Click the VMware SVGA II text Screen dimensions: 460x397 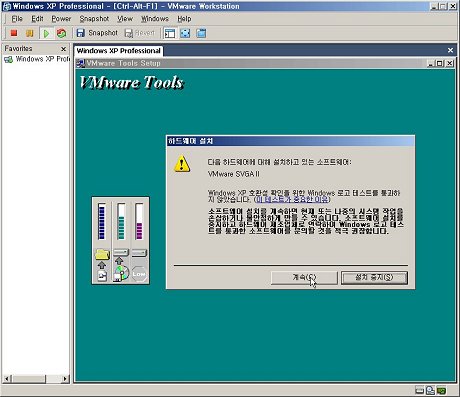234,174
